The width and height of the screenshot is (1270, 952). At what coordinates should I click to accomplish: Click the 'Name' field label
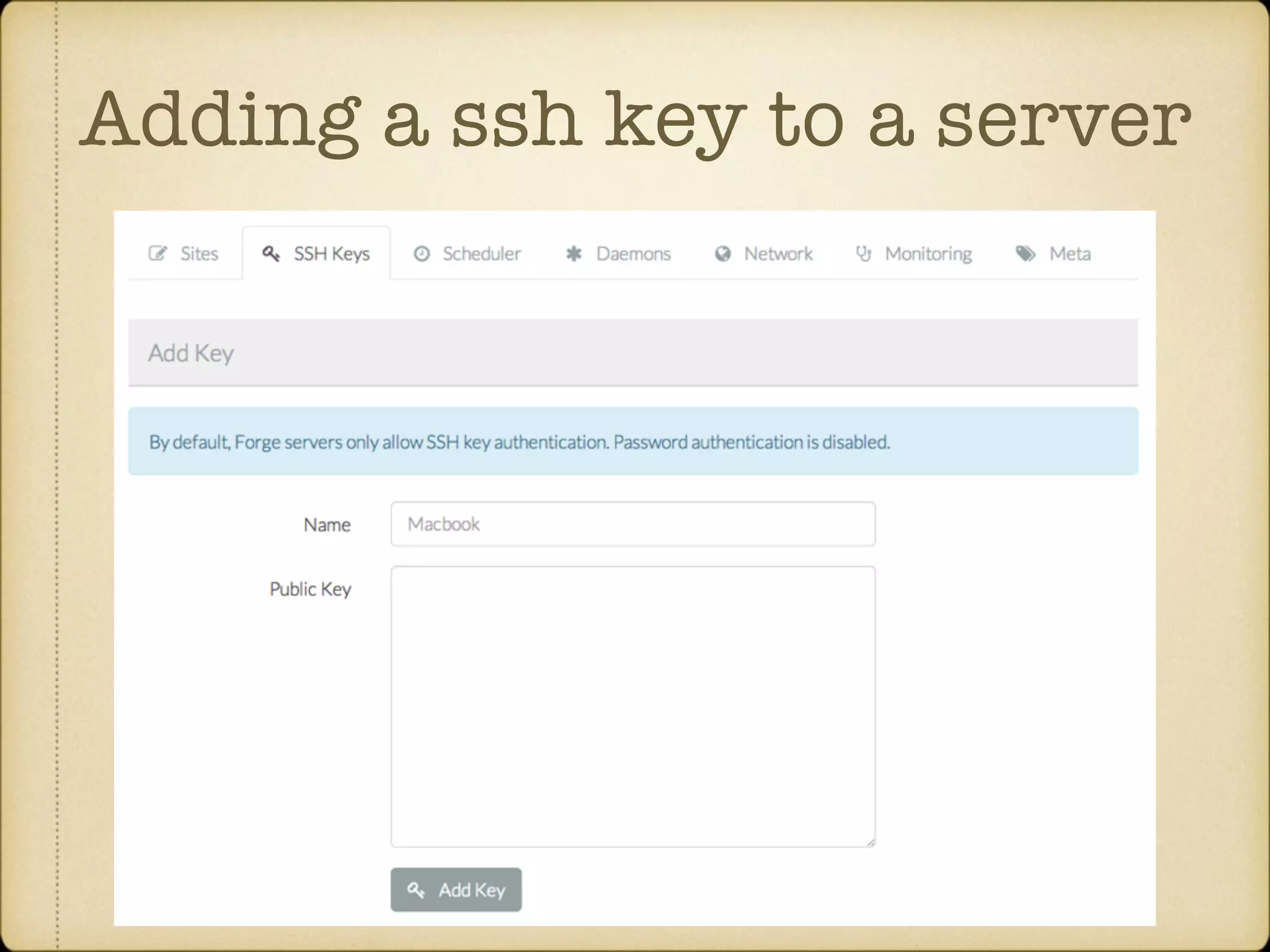point(327,525)
